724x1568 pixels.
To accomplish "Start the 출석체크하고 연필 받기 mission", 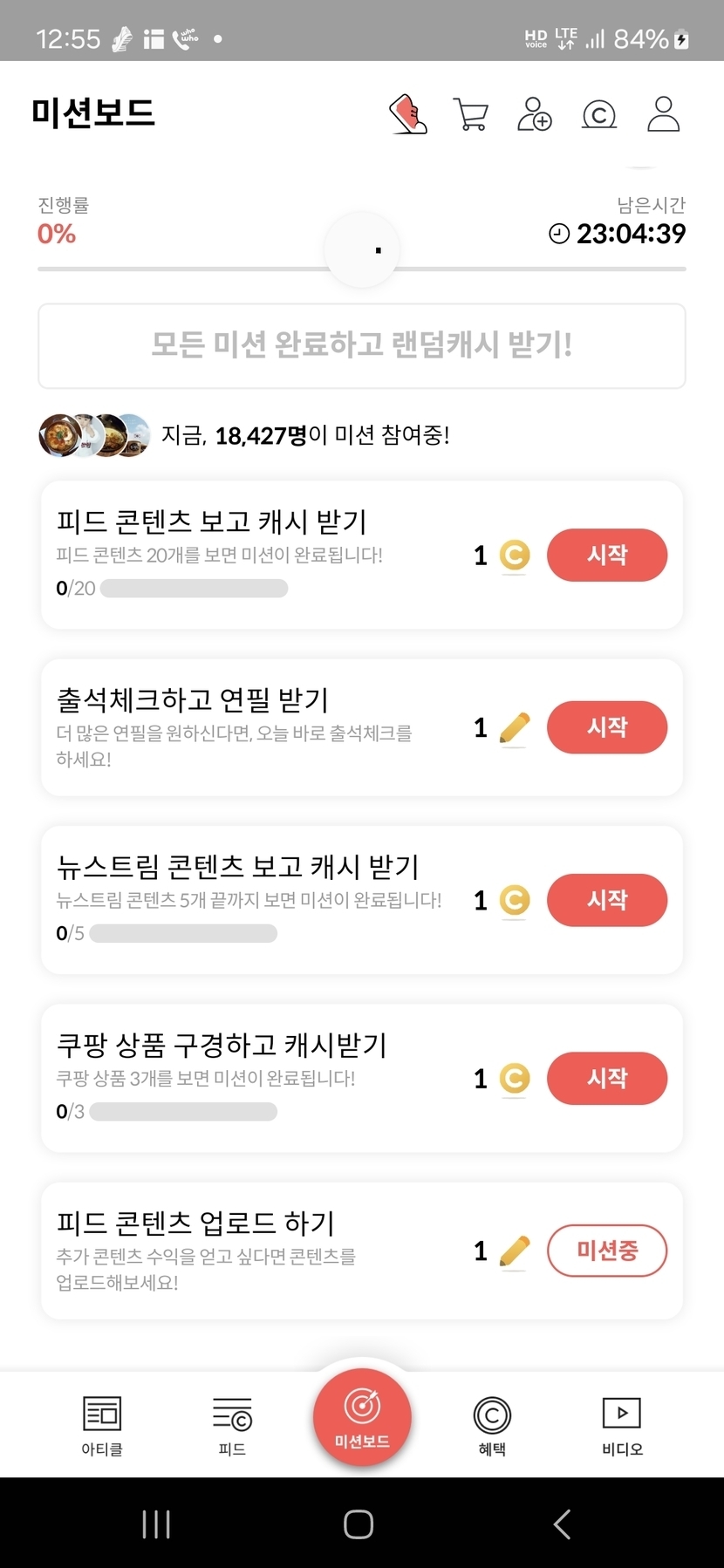I will 607,727.
